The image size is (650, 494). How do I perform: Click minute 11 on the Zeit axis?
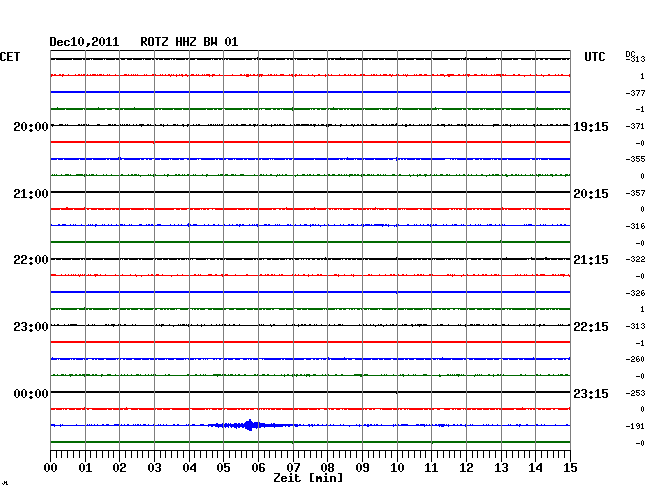(431, 468)
